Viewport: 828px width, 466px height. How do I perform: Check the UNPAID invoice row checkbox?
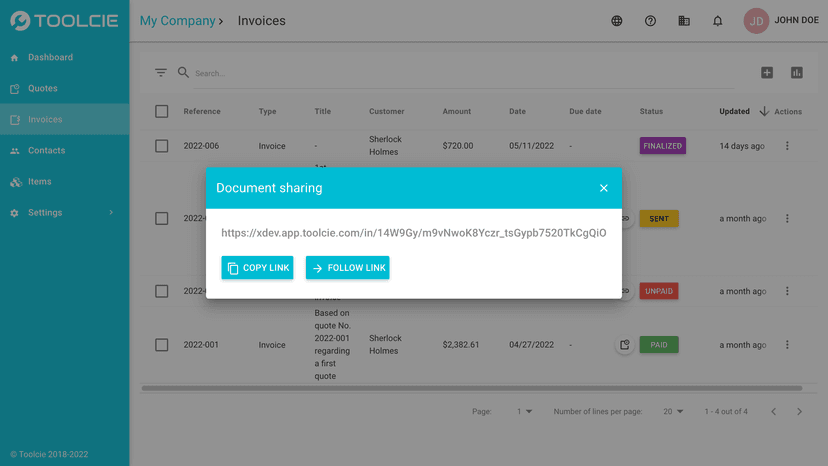tap(162, 291)
